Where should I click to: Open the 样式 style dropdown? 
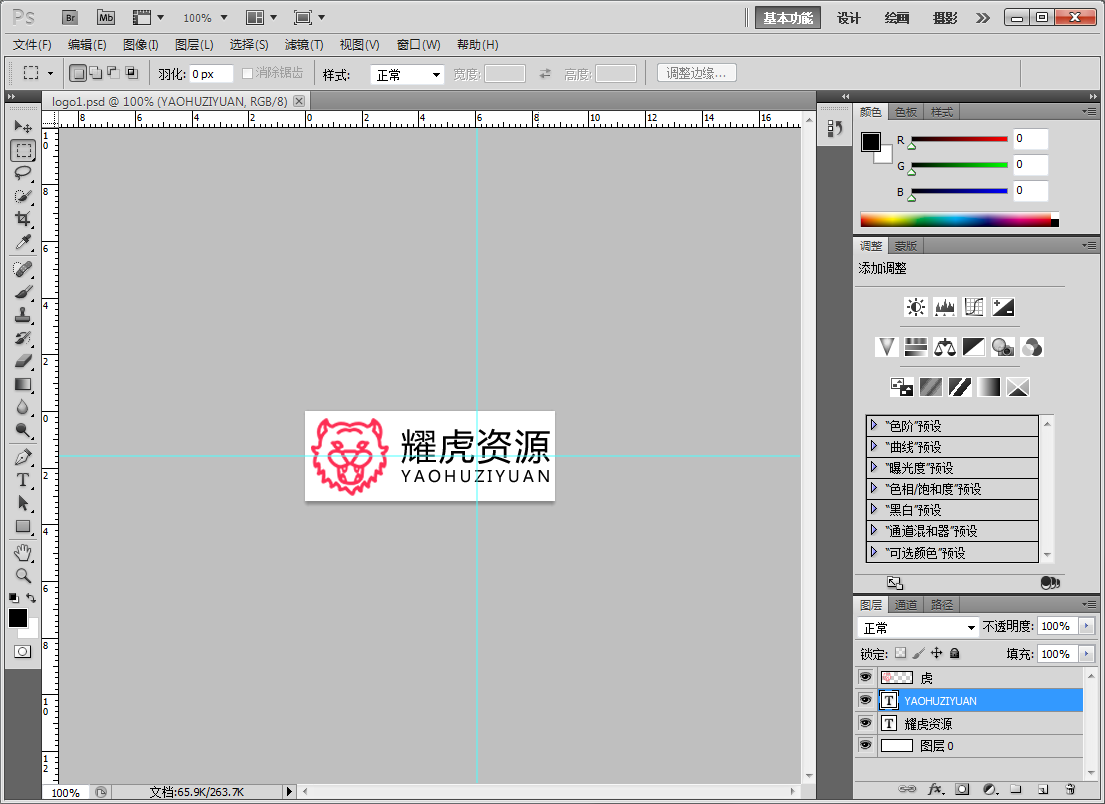coord(408,75)
